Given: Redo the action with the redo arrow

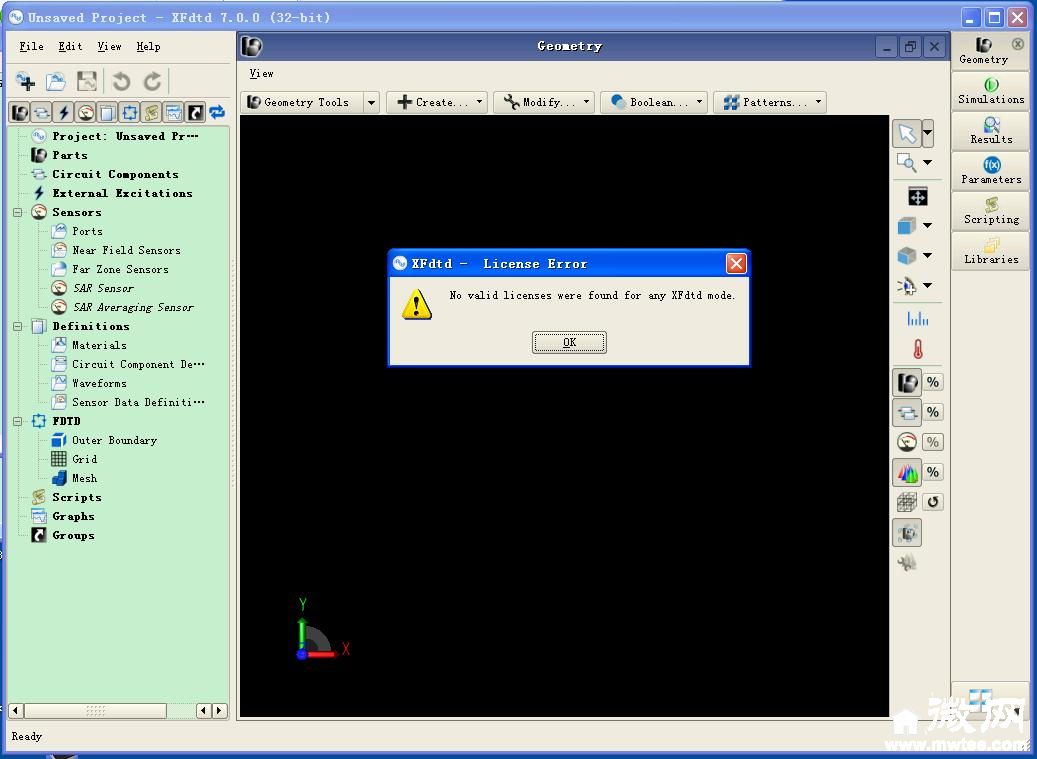Looking at the screenshot, I should pos(153,82).
